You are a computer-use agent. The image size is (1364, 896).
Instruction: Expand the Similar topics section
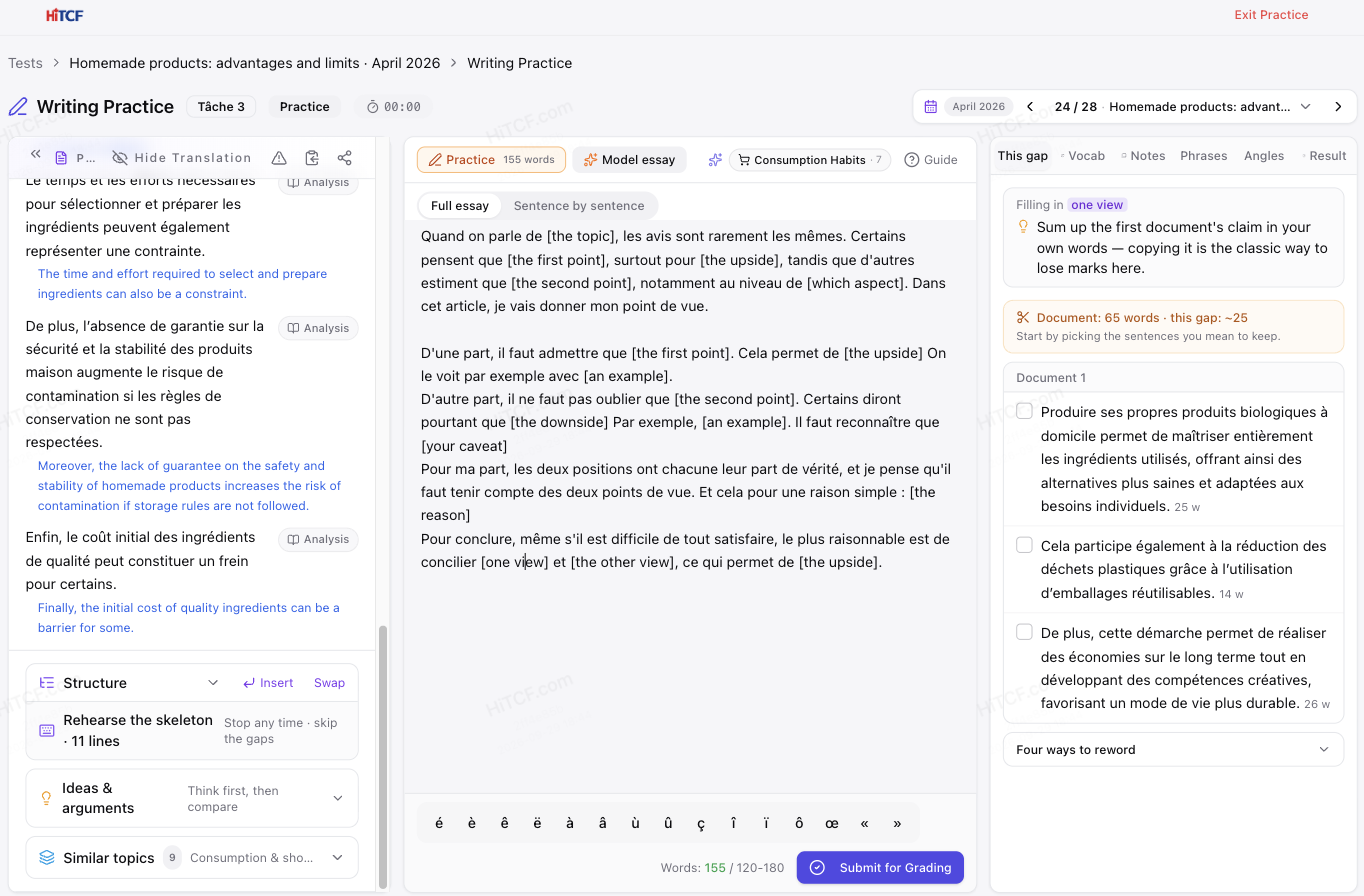[192, 858]
